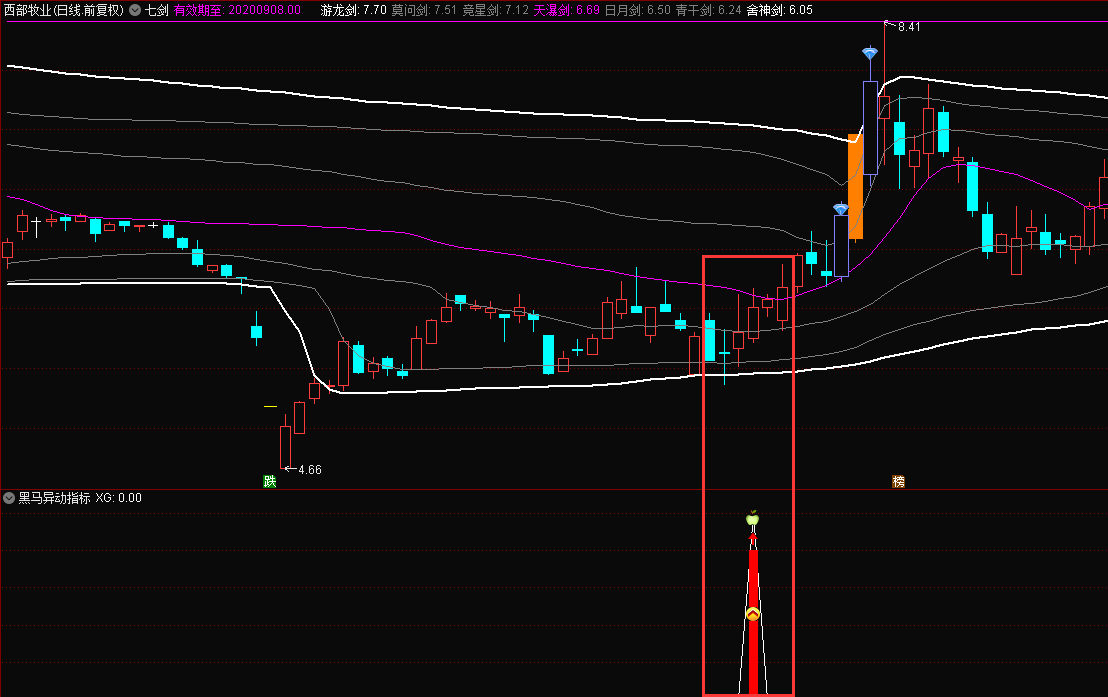
Task: Click the 8.41 high price label
Action: (909, 27)
